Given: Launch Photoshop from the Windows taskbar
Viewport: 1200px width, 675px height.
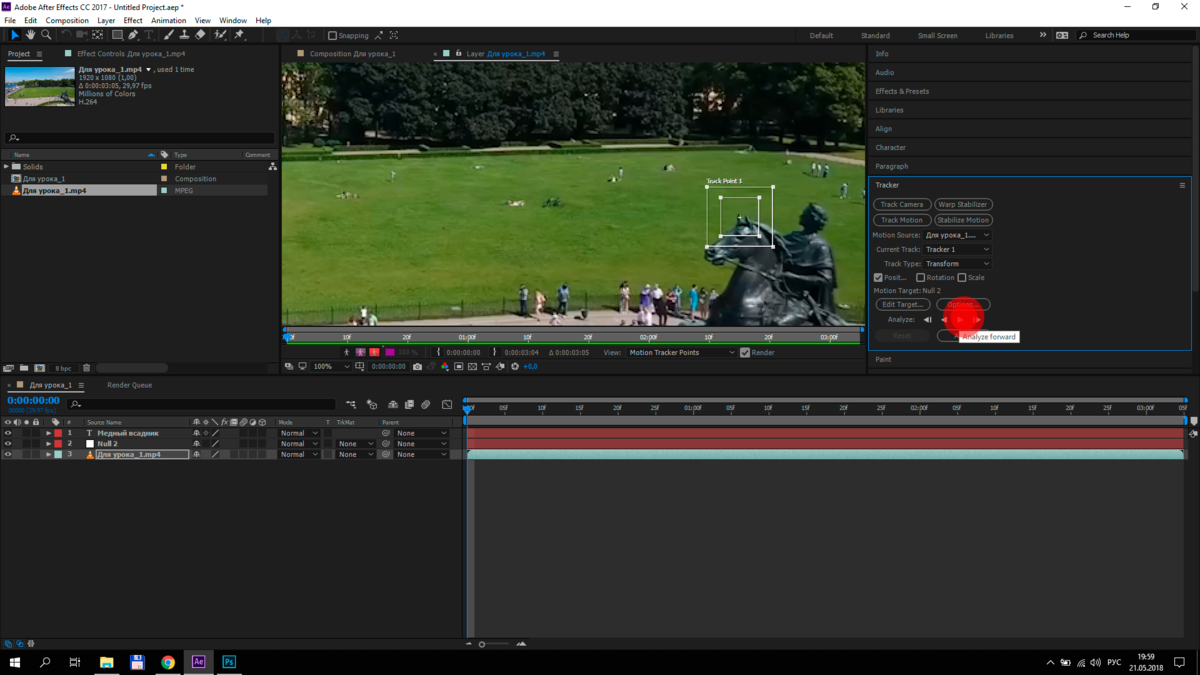Looking at the screenshot, I should point(229,662).
